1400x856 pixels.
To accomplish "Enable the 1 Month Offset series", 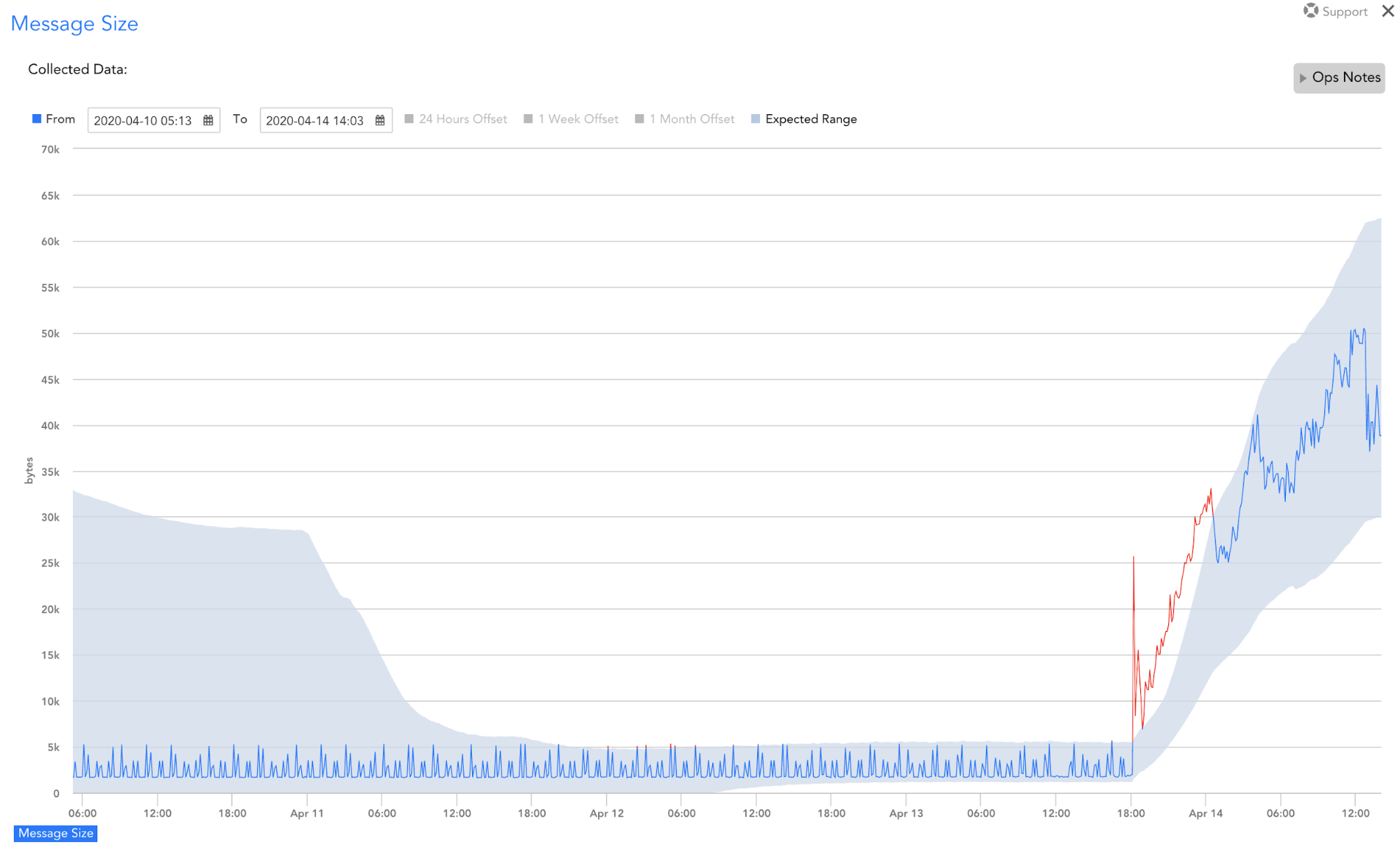I will pos(639,119).
